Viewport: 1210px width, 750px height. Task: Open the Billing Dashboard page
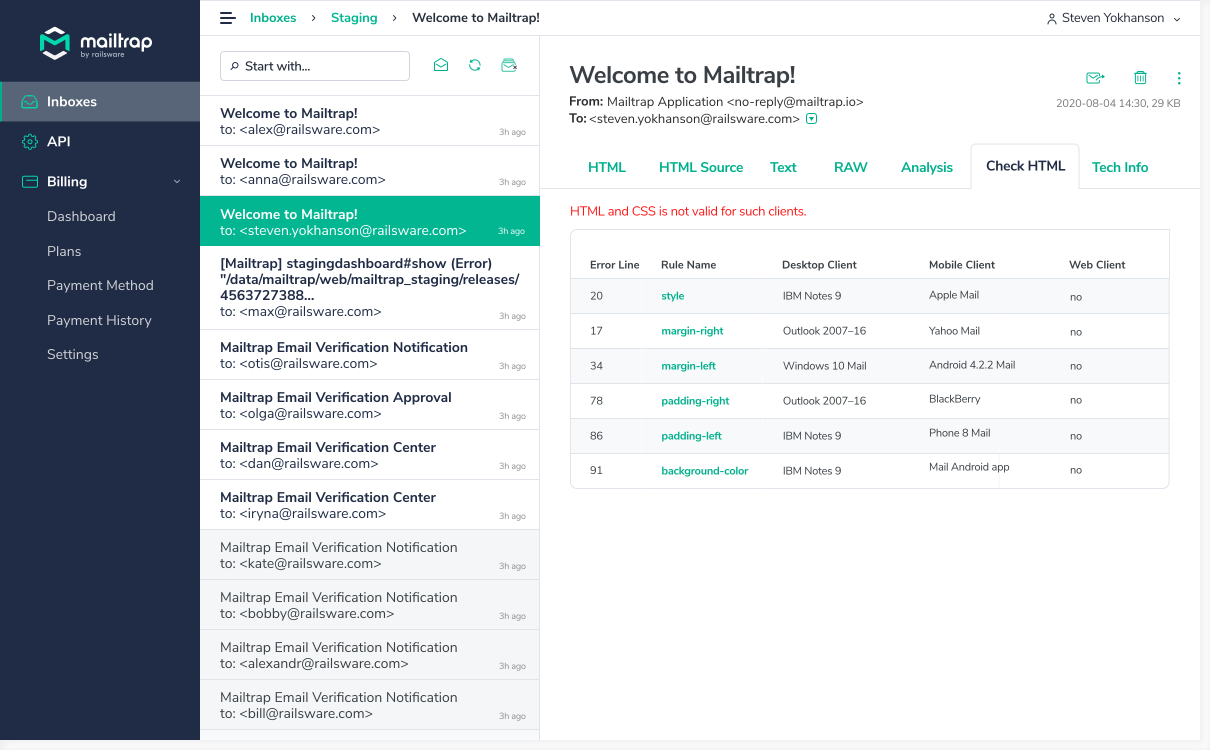point(81,216)
